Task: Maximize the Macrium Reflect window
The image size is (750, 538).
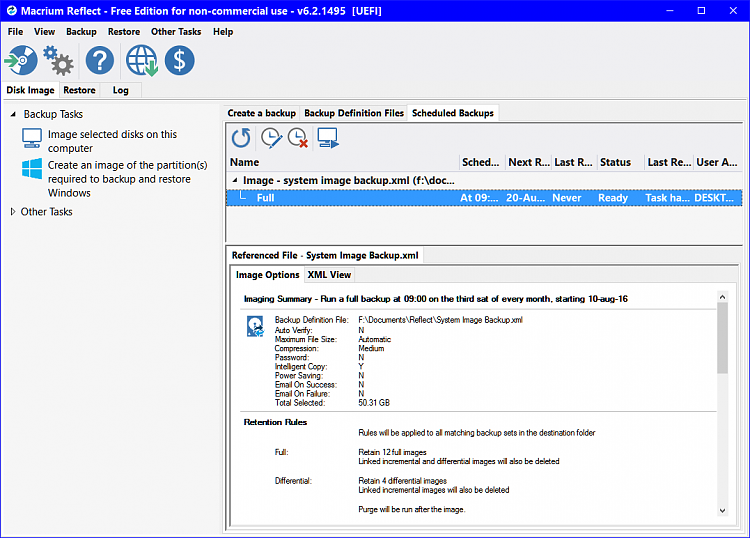Action: [x=701, y=11]
